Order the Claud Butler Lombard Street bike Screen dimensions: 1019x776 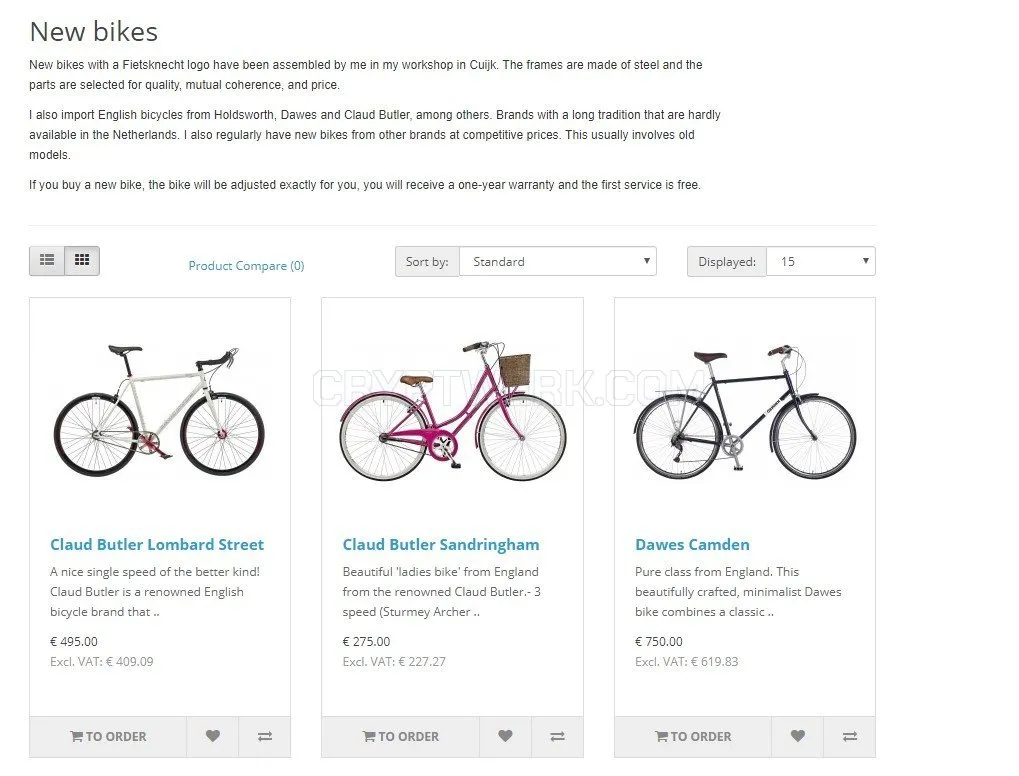coord(108,736)
